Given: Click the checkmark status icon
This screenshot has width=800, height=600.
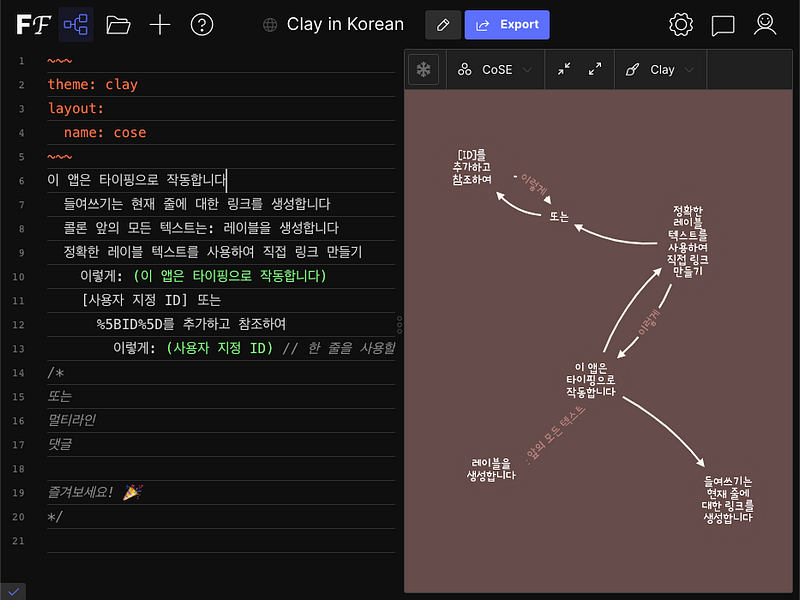Looking at the screenshot, I should click(13, 592).
